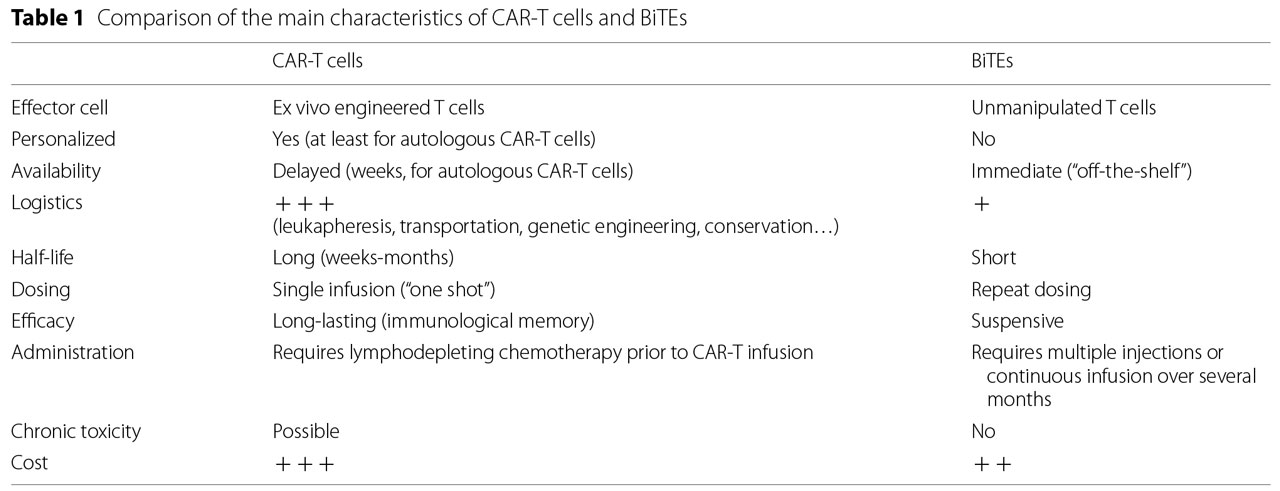The image size is (1280, 491).
Task: Click the Table 1 caption label
Action: click(x=42, y=19)
